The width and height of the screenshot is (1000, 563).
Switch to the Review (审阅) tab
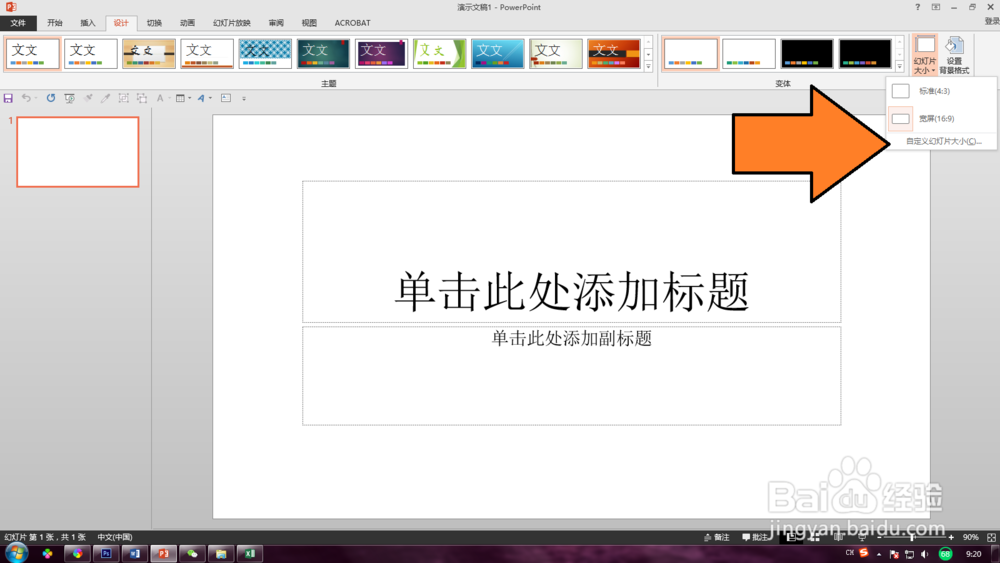276,23
